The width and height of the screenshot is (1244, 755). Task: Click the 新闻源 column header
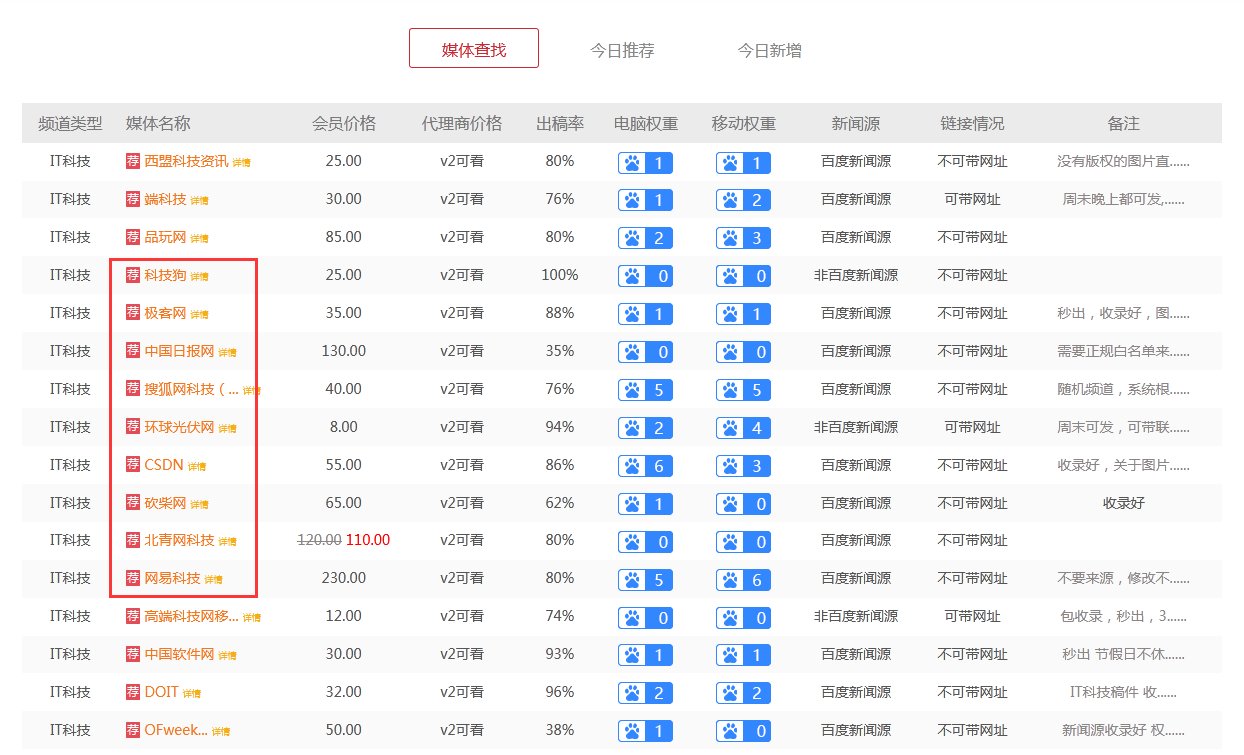click(856, 124)
